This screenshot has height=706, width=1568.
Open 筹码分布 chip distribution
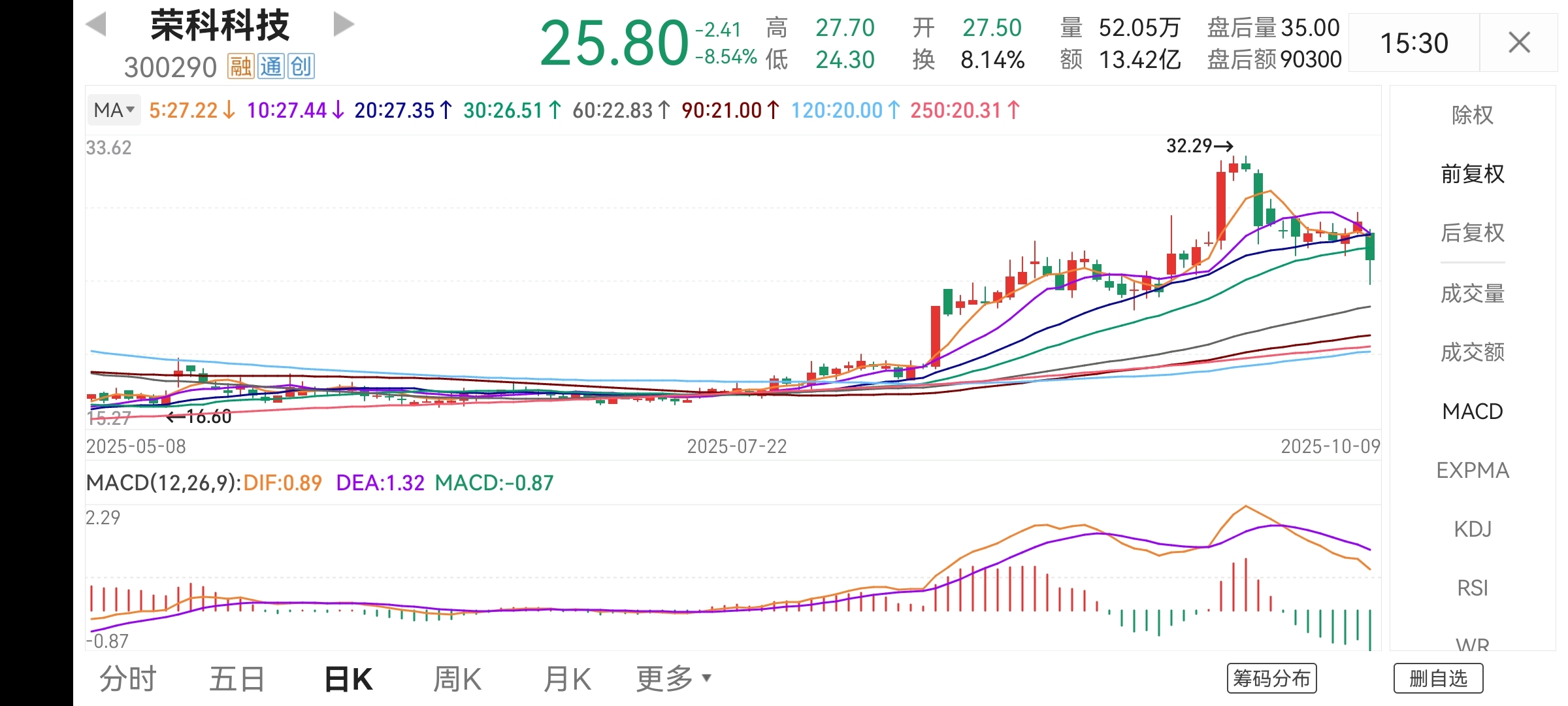pyautogui.click(x=1271, y=679)
